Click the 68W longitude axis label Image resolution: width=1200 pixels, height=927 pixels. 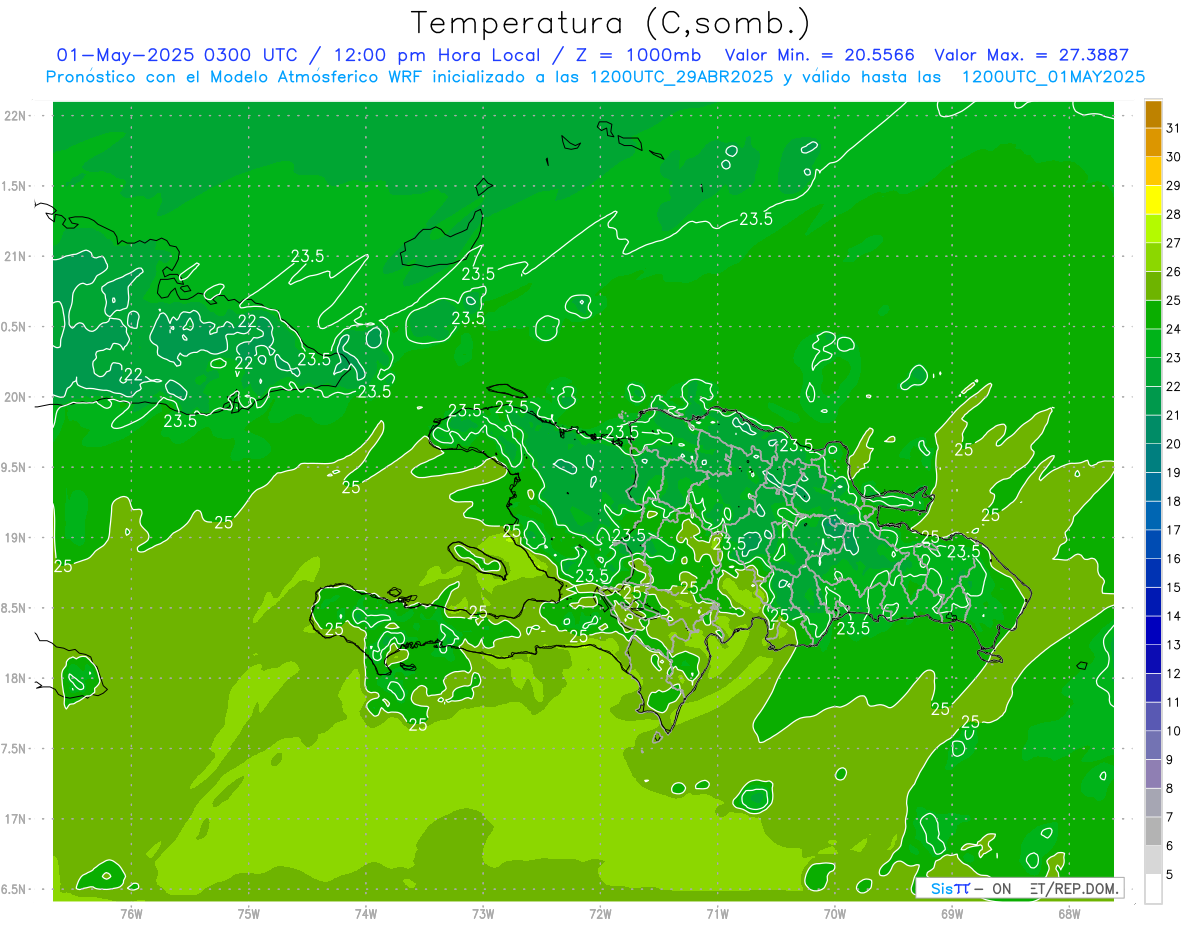(1069, 913)
